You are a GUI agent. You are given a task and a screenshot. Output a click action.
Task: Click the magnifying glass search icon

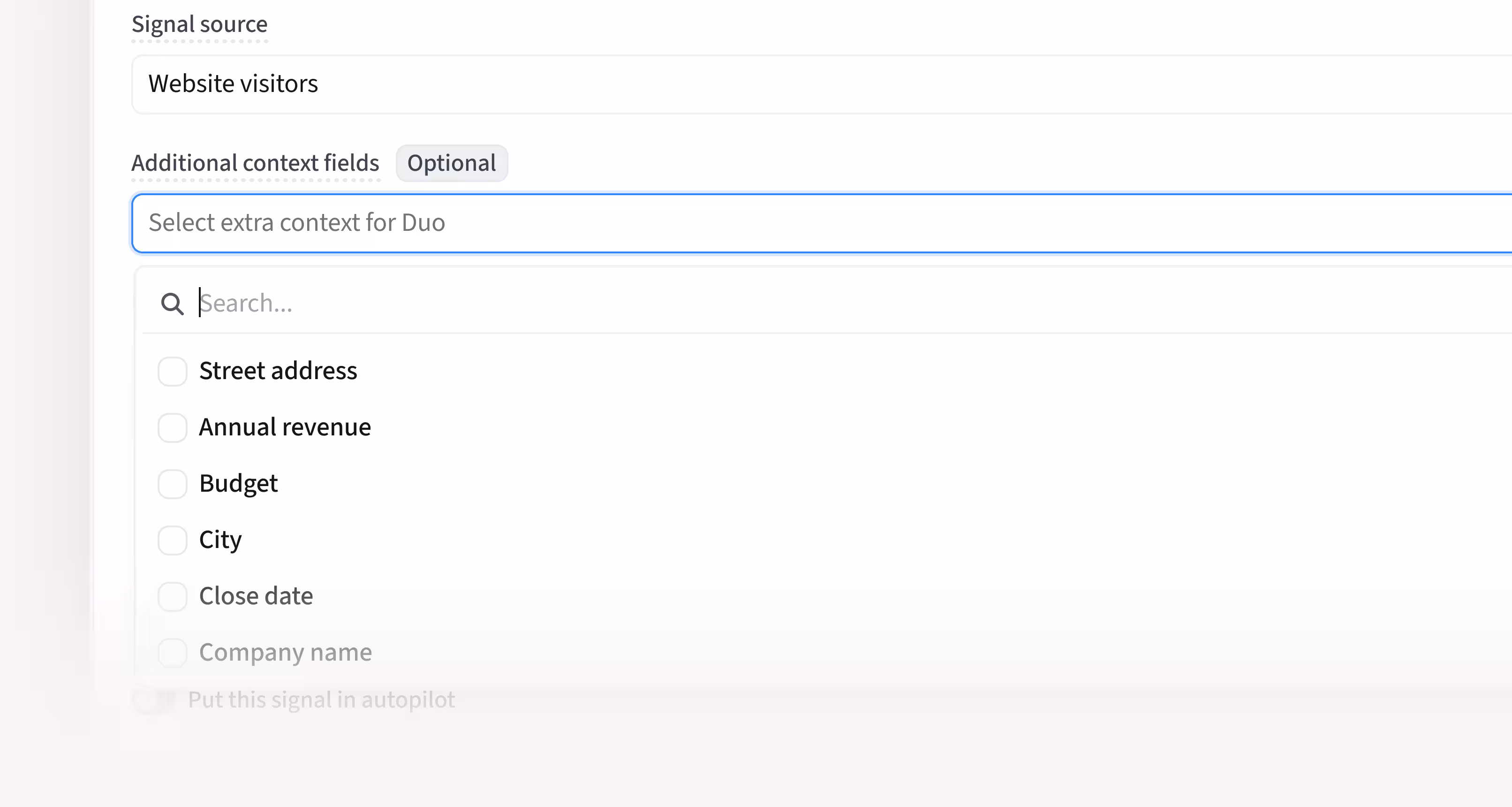pyautogui.click(x=172, y=304)
